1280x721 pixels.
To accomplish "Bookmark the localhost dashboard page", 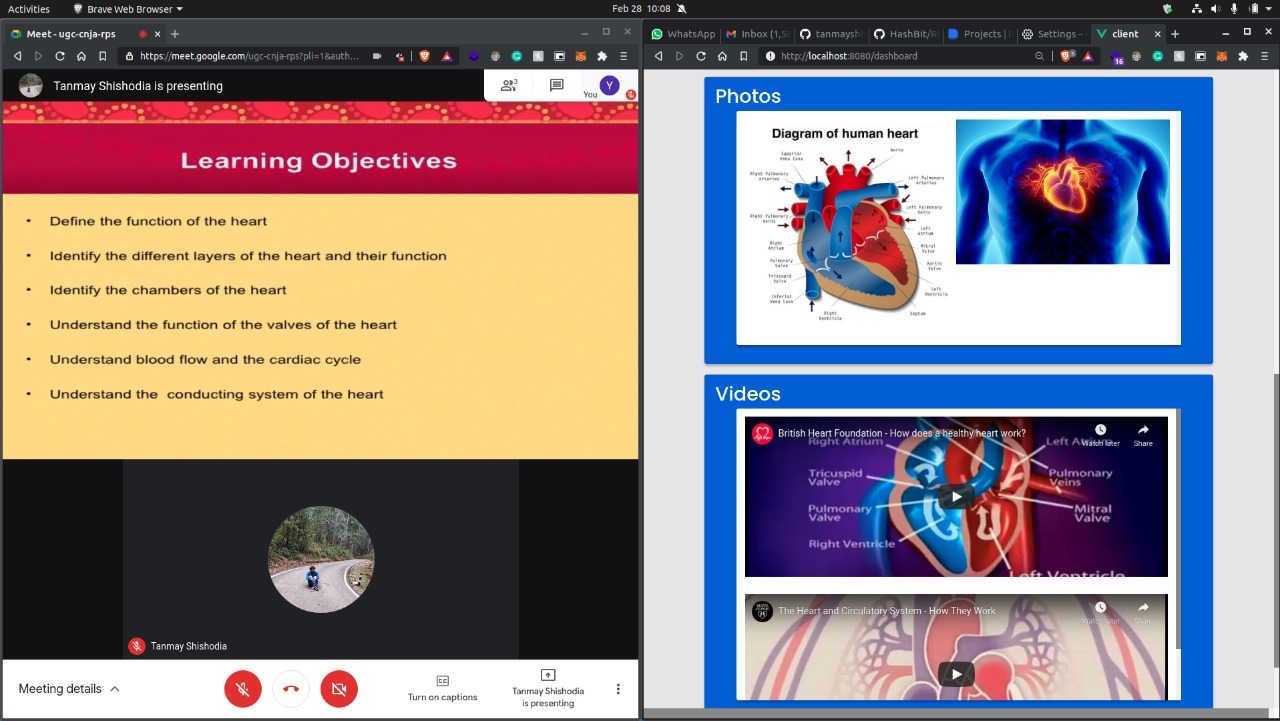I will pyautogui.click(x=743, y=56).
